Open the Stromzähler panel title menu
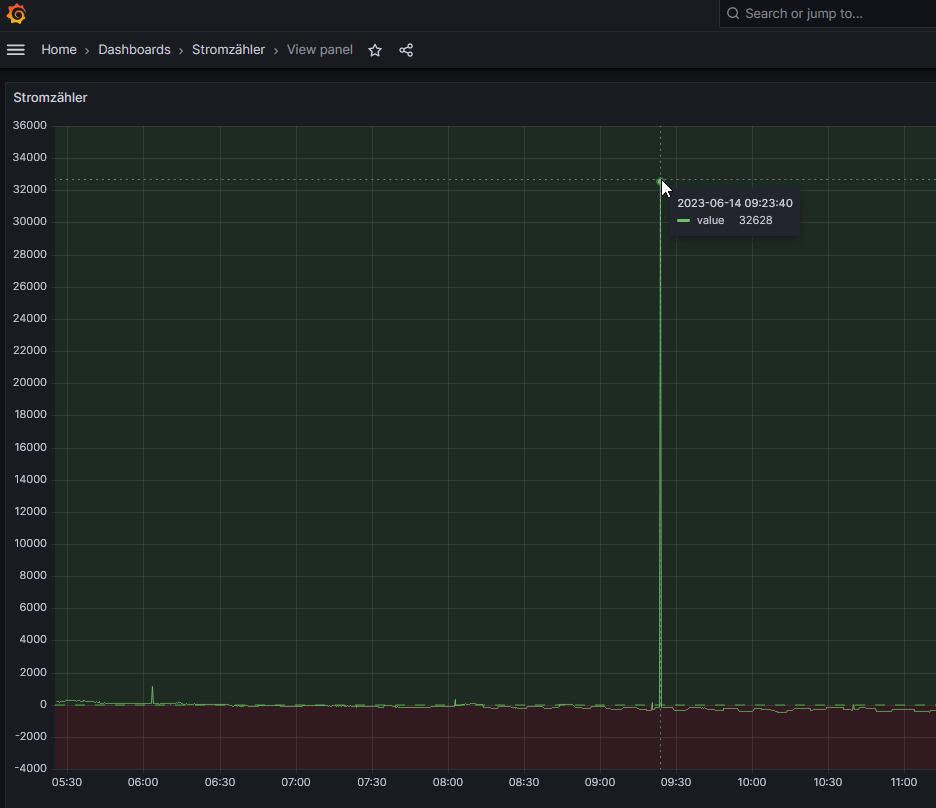The image size is (936, 808). tap(50, 97)
